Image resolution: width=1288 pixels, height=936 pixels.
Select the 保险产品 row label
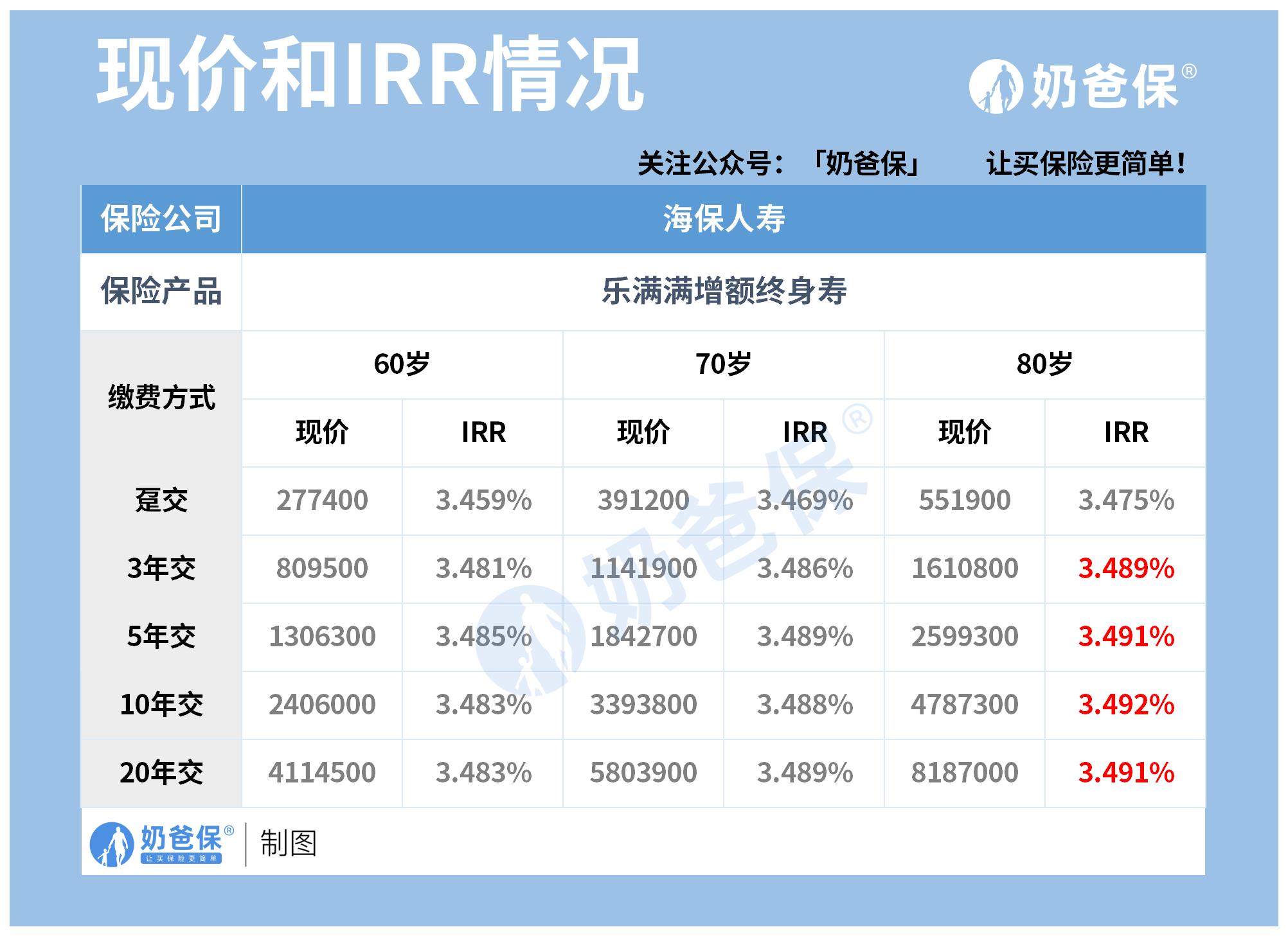coord(161,292)
